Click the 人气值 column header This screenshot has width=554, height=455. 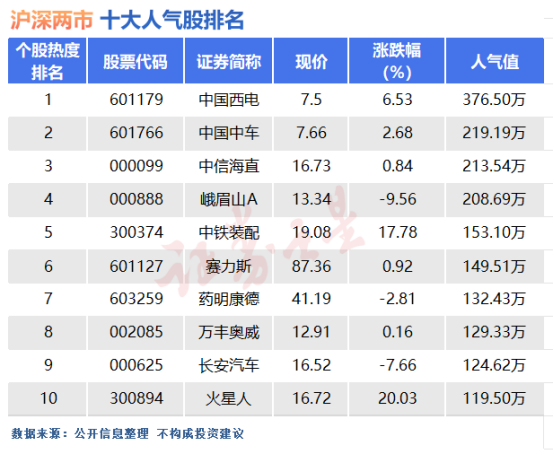[495, 61]
